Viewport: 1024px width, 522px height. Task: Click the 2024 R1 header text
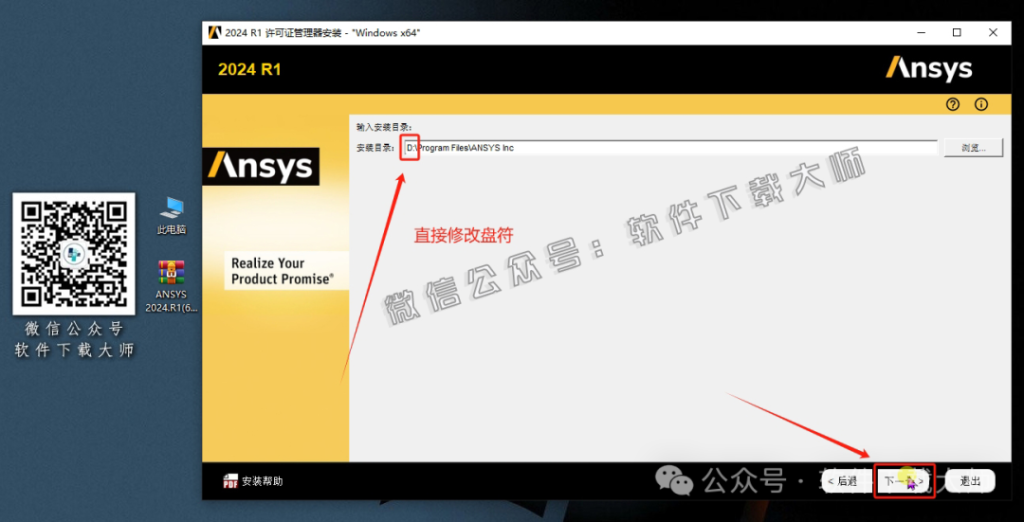[x=249, y=69]
